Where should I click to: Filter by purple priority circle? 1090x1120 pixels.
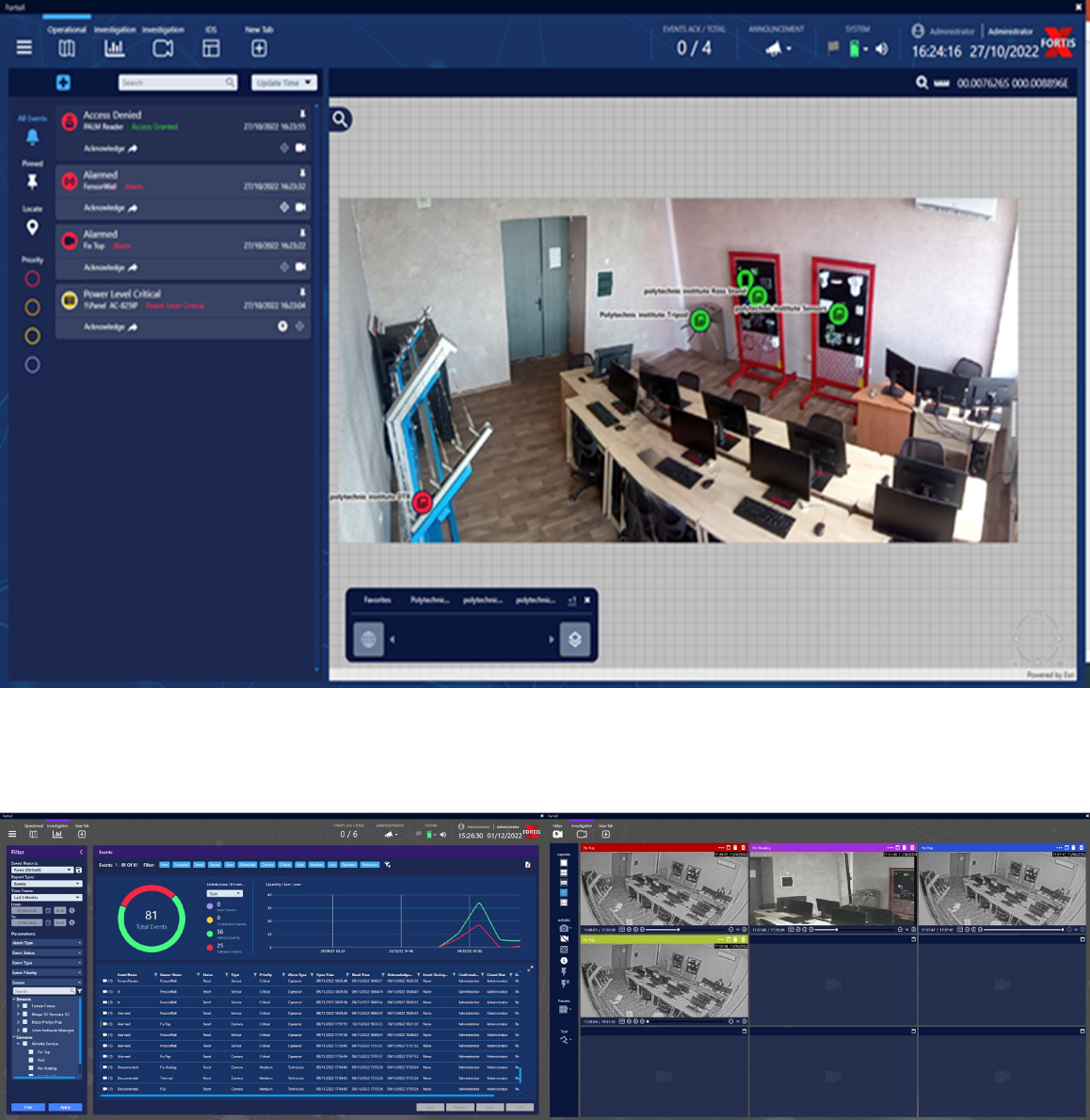tap(32, 365)
